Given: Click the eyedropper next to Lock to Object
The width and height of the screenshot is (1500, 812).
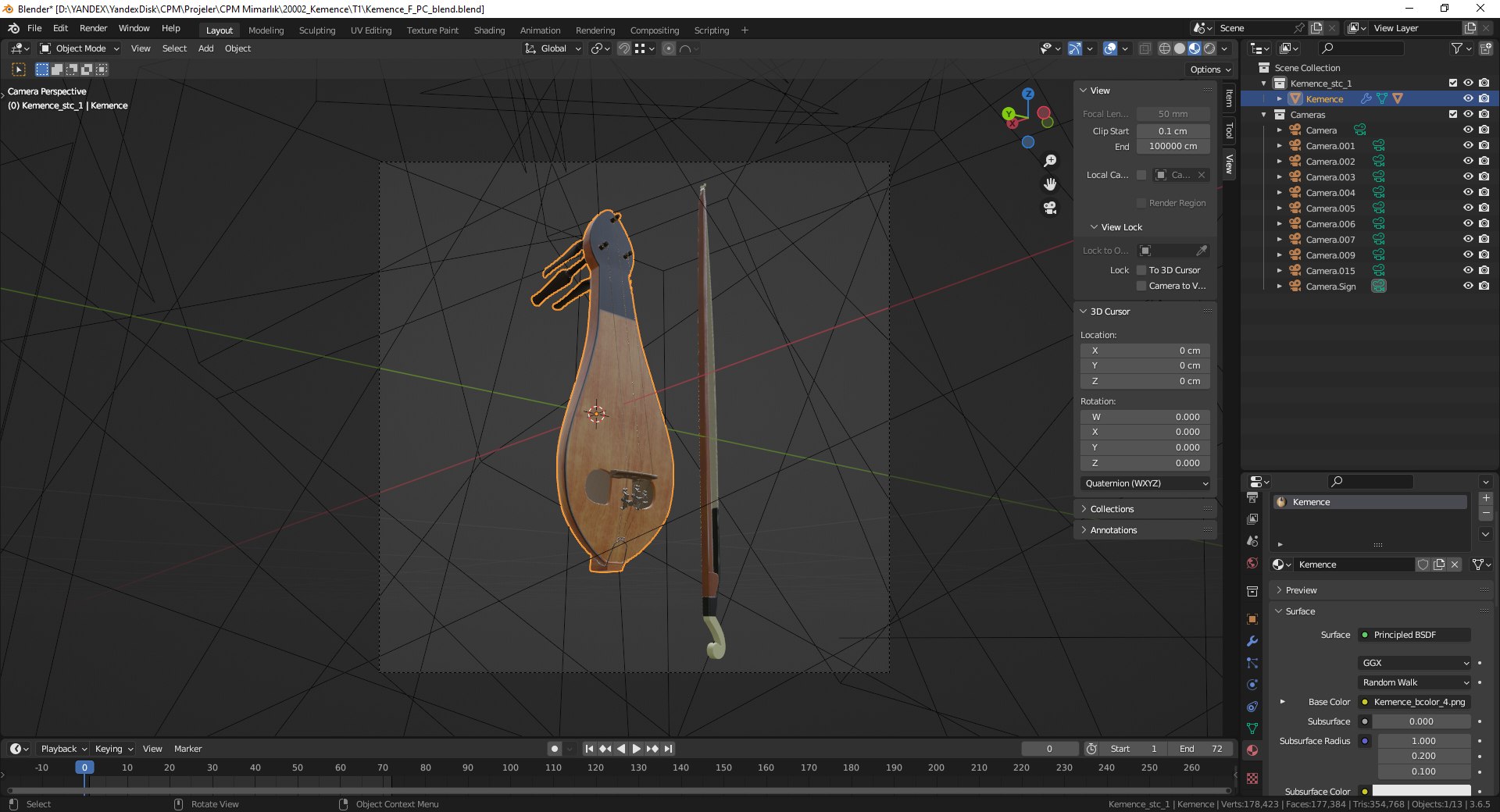Looking at the screenshot, I should [x=1202, y=251].
